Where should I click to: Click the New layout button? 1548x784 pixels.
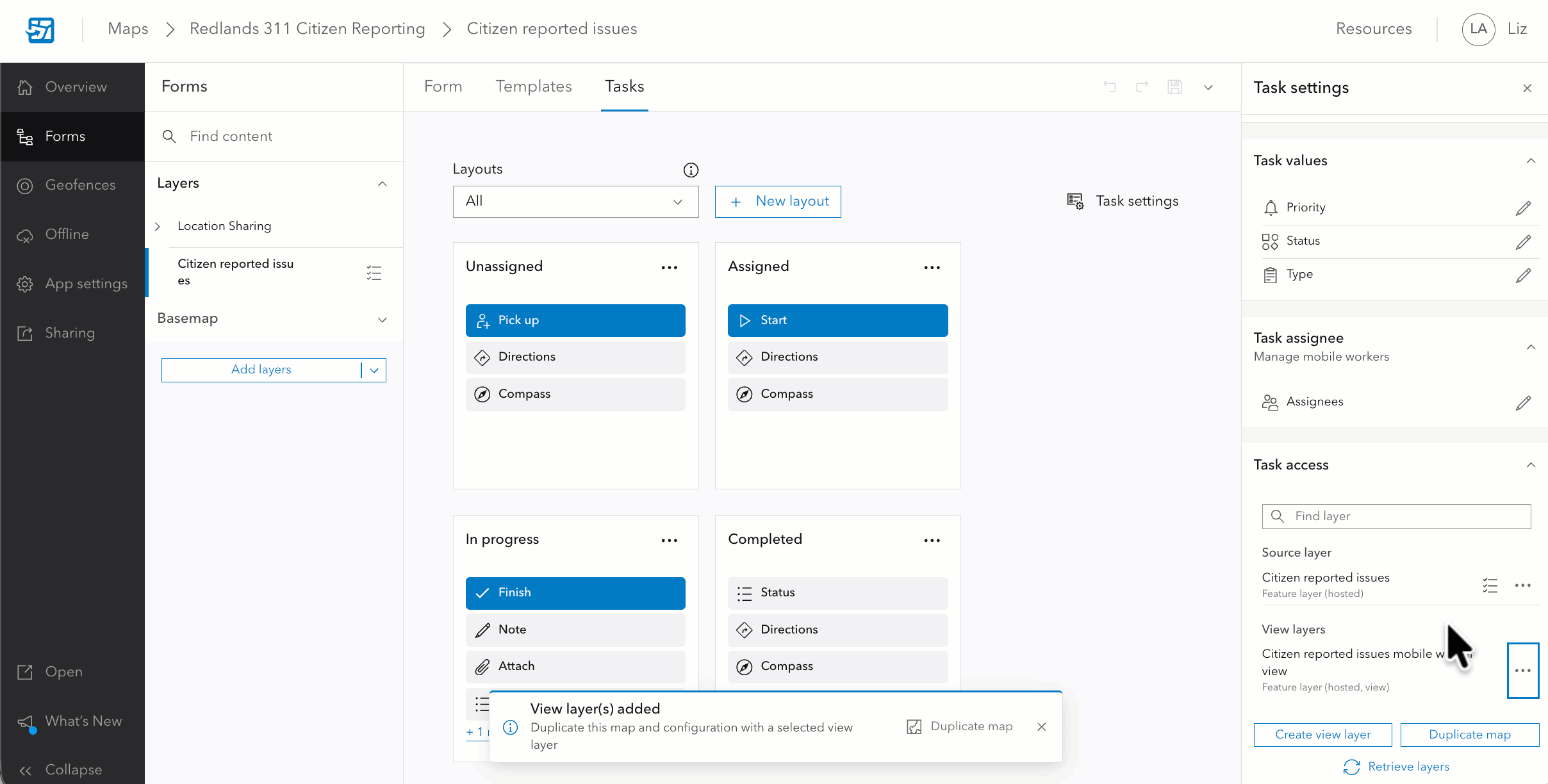[777, 201]
